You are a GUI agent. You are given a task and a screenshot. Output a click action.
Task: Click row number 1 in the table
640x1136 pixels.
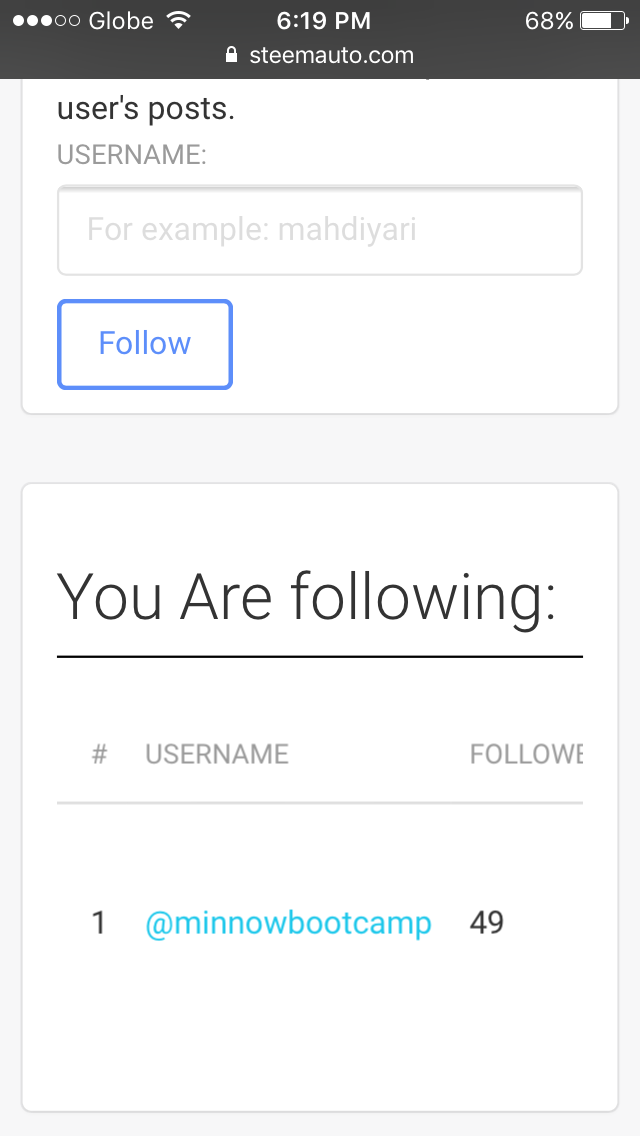click(98, 923)
